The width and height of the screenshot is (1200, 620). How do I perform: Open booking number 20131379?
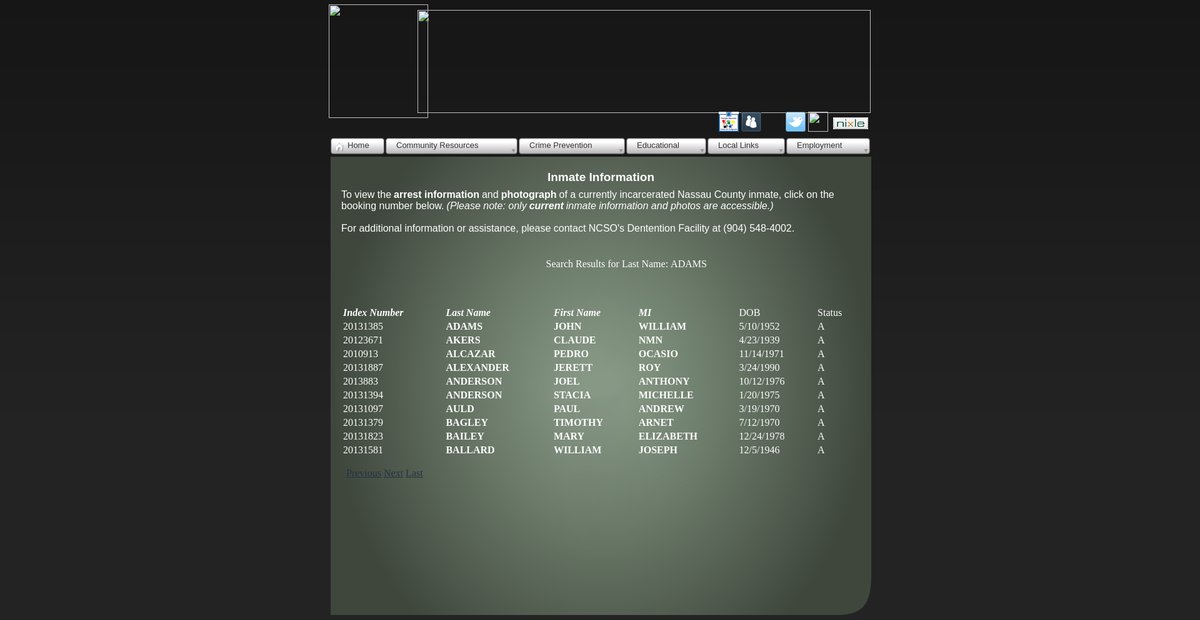pos(363,423)
